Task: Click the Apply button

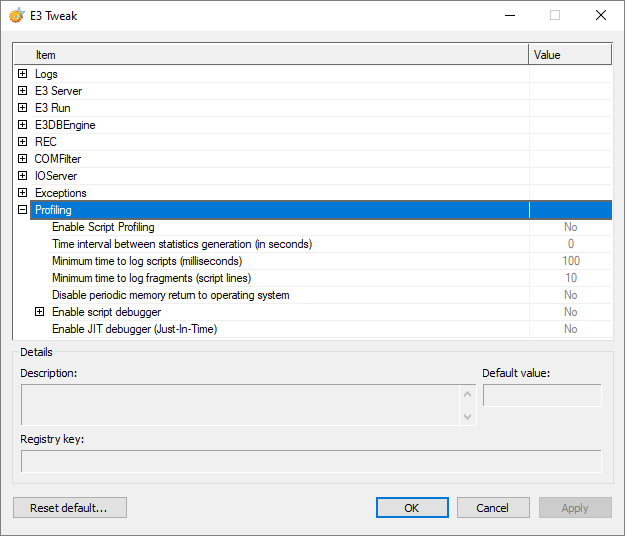Action: [x=575, y=507]
